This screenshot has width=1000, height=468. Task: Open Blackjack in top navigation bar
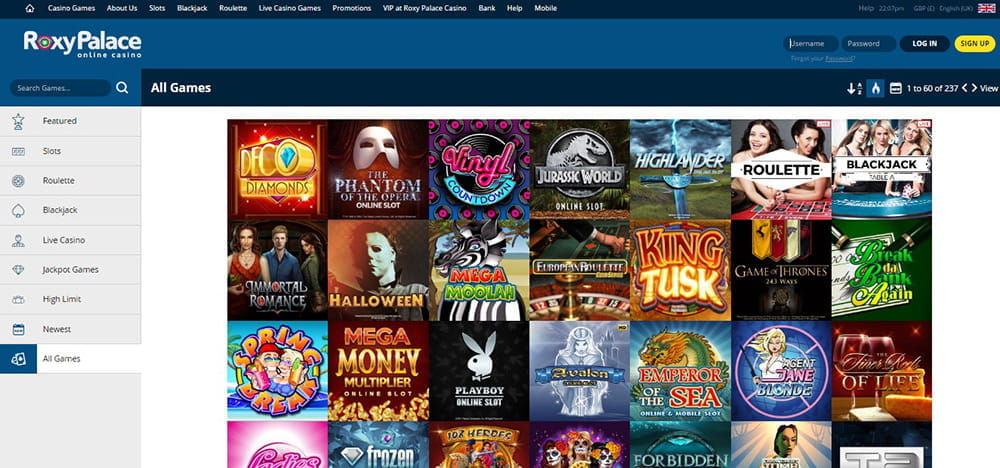pyautogui.click(x=192, y=8)
